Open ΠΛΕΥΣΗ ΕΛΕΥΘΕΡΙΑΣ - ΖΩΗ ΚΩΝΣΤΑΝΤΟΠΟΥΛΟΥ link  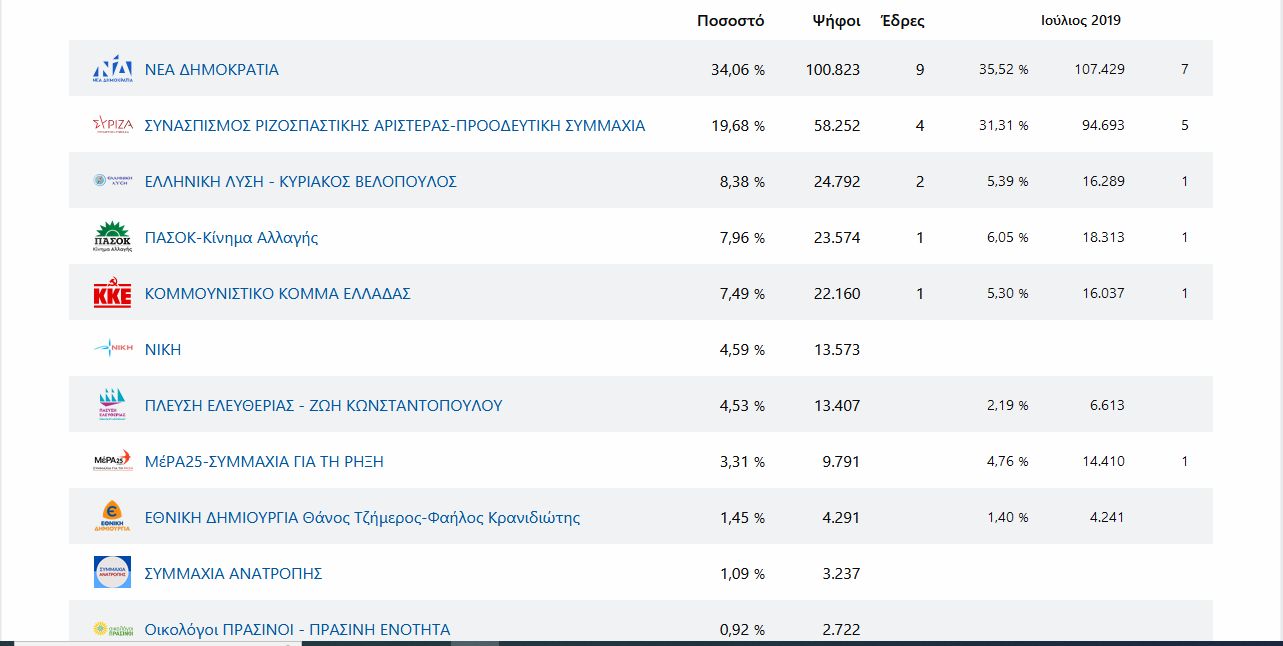pyautogui.click(x=324, y=406)
